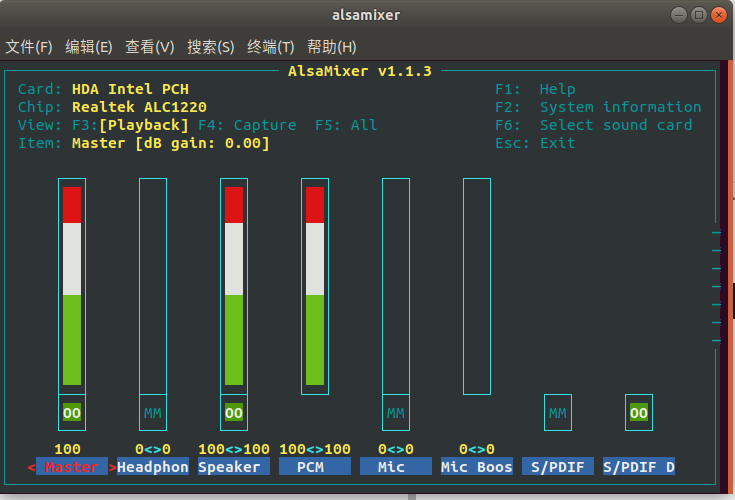Toggle the S/PDIF D switch indicator
735x500 pixels.
[639, 413]
